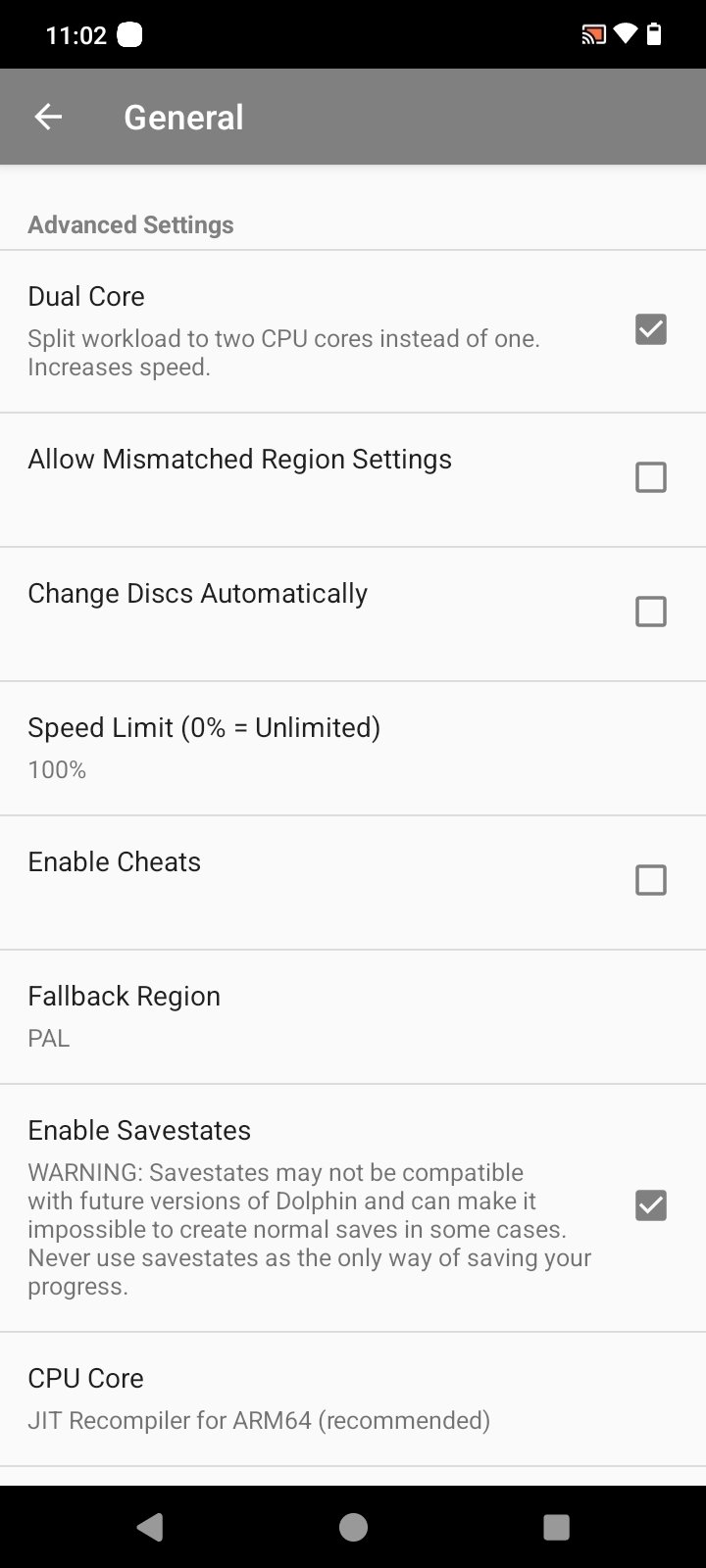Screen dimensions: 706x1568
Task: Tap the General page title
Action: tap(183, 118)
